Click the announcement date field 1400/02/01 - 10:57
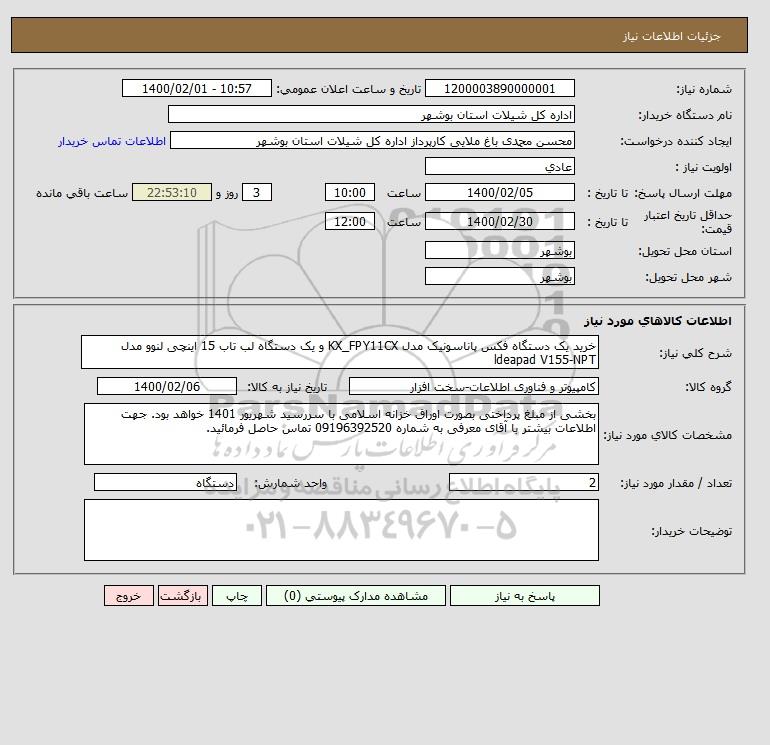This screenshot has height=745, width=770. click(x=196, y=88)
